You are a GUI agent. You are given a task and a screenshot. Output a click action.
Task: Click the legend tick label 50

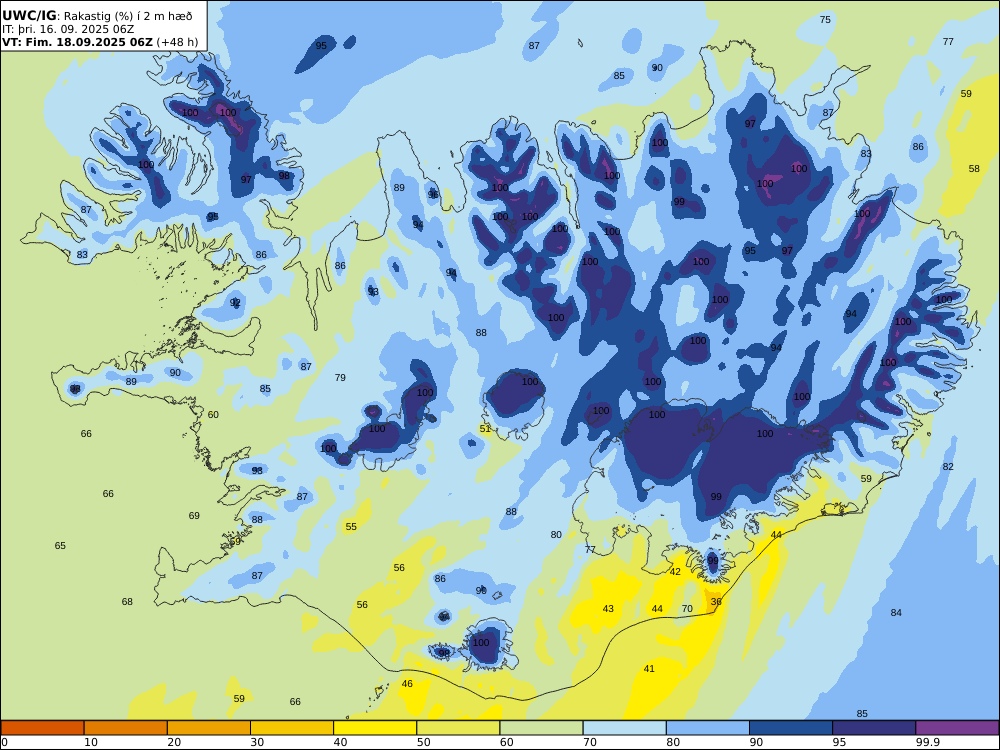423,742
